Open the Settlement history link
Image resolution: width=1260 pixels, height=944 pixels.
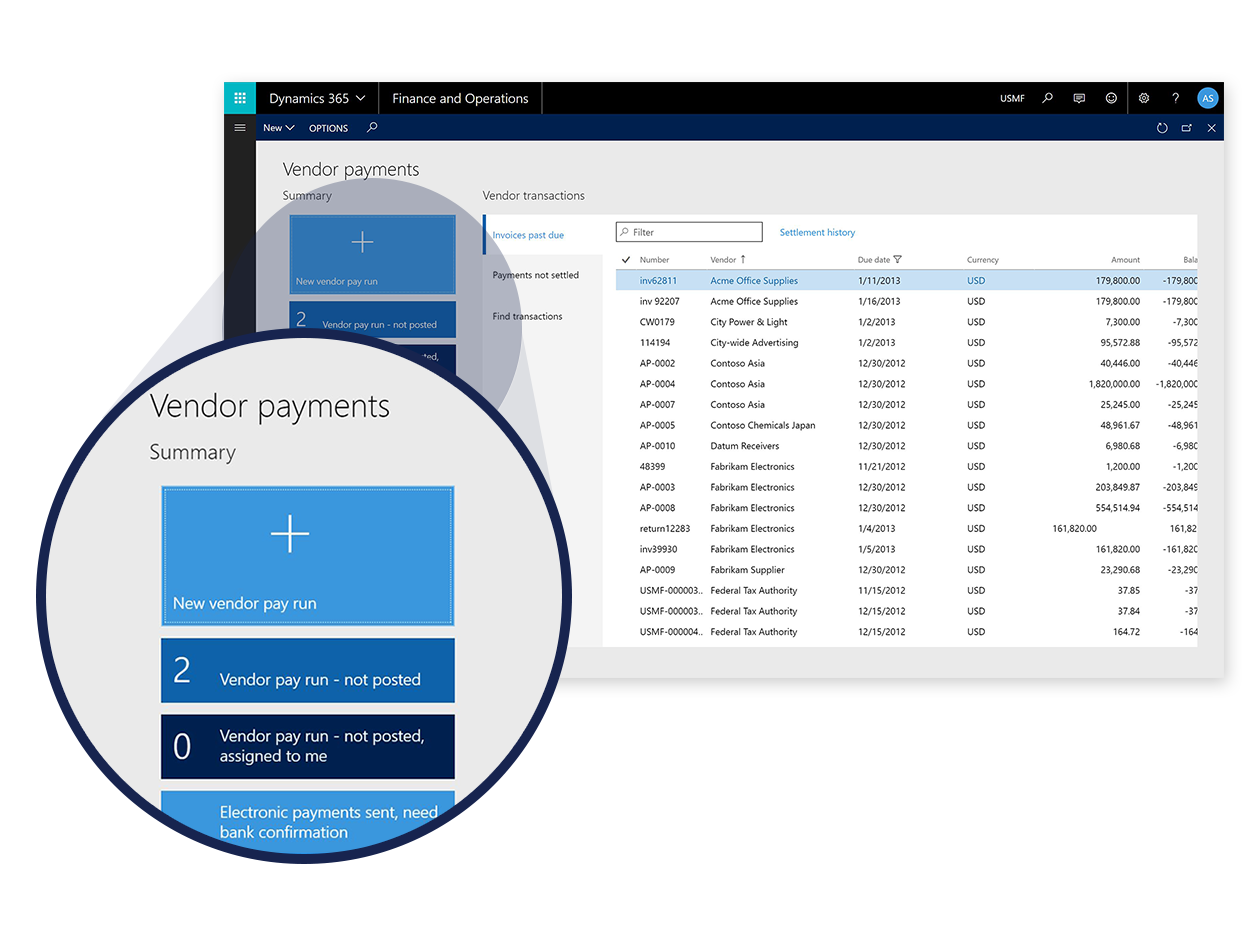pyautogui.click(x=817, y=232)
